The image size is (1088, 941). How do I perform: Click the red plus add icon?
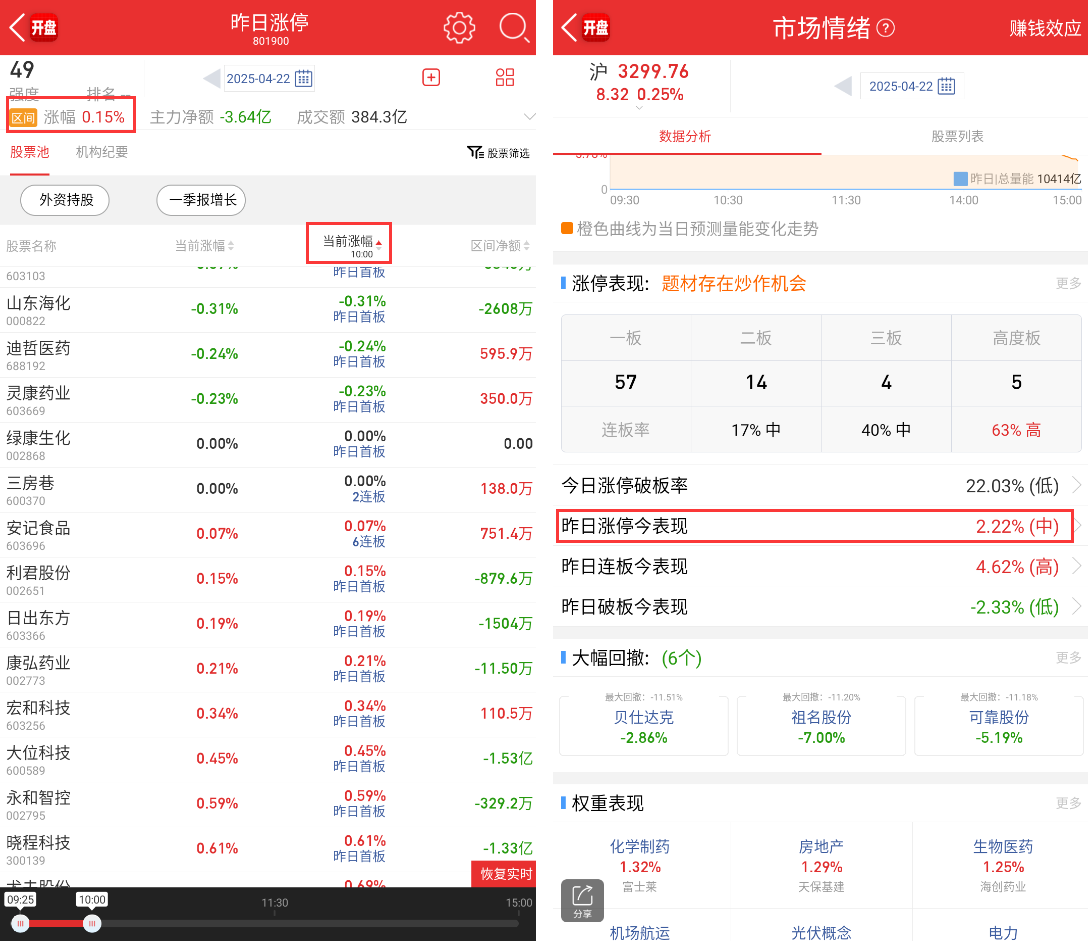pyautogui.click(x=431, y=78)
